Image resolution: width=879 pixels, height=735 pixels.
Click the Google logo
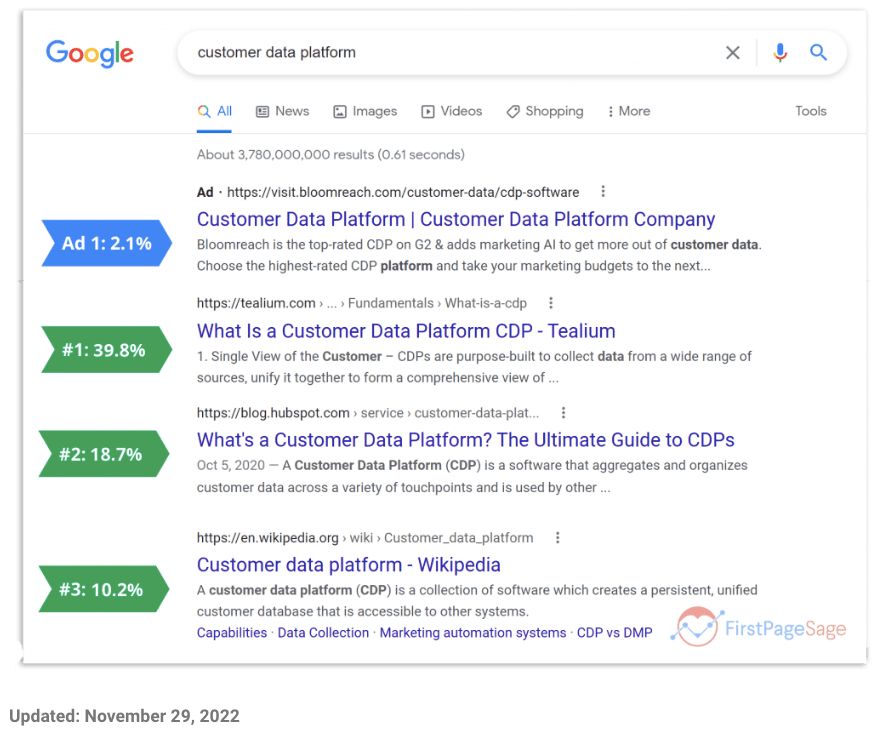(89, 54)
